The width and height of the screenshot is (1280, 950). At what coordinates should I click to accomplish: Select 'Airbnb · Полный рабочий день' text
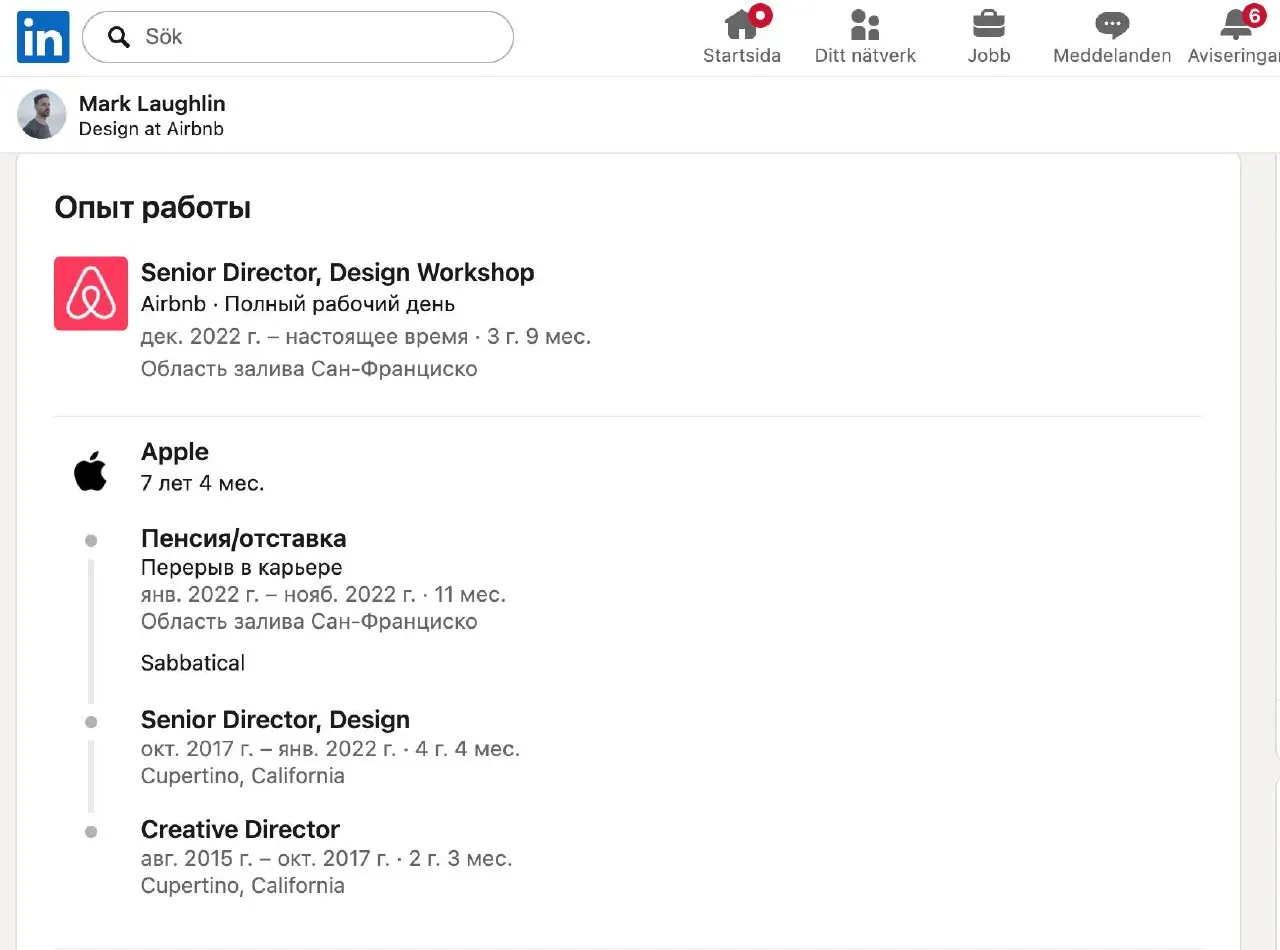[x=298, y=304]
